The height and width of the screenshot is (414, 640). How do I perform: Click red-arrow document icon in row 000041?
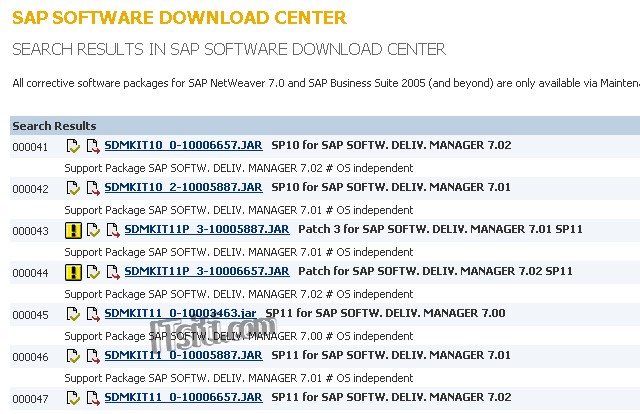[92, 146]
